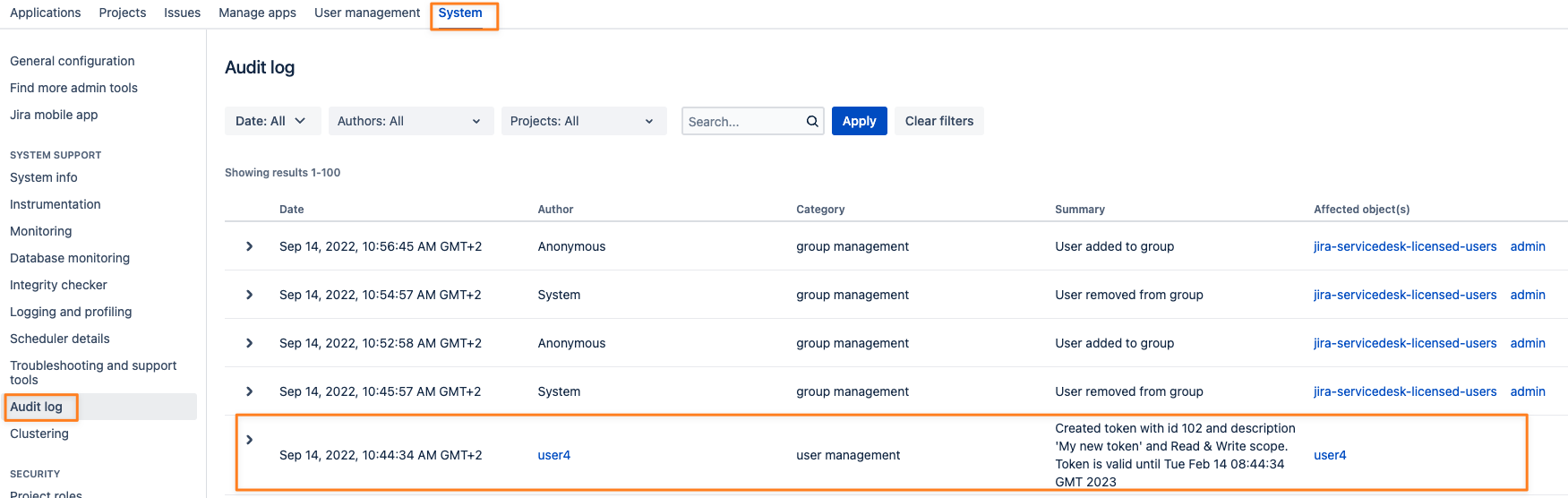Image resolution: width=1568 pixels, height=498 pixels.
Task: Open the Projects tab
Action: click(x=123, y=13)
